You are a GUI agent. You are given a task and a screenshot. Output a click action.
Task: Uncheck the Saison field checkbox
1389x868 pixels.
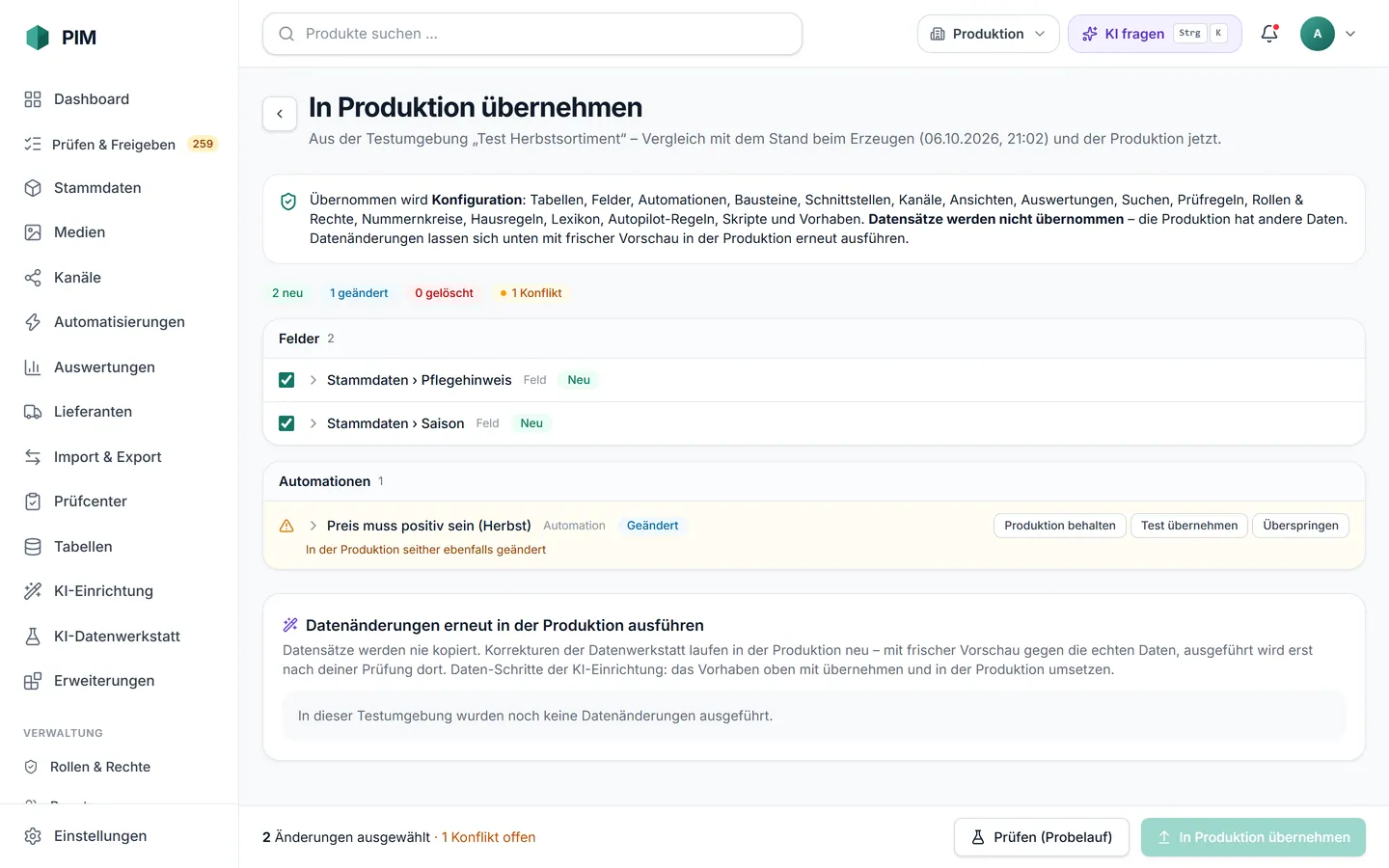(286, 423)
